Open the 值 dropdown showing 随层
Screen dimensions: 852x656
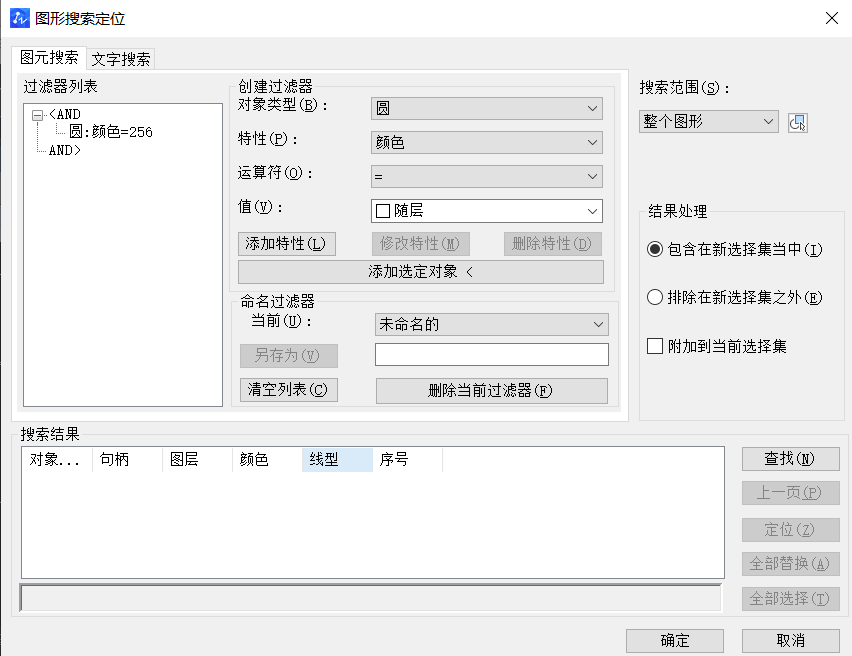(486, 211)
